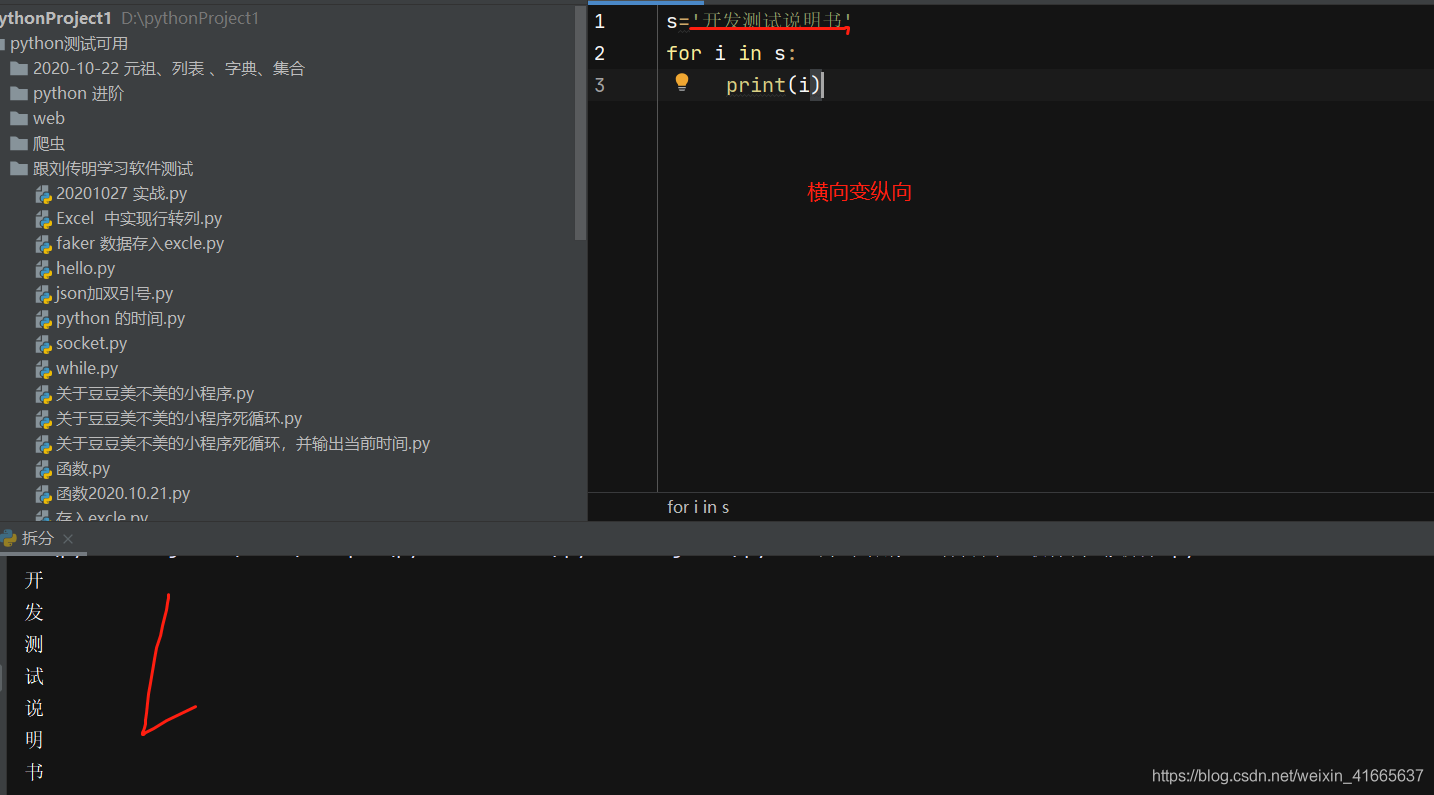Click the output character '说' in the console
This screenshot has width=1434, height=795.
34,708
